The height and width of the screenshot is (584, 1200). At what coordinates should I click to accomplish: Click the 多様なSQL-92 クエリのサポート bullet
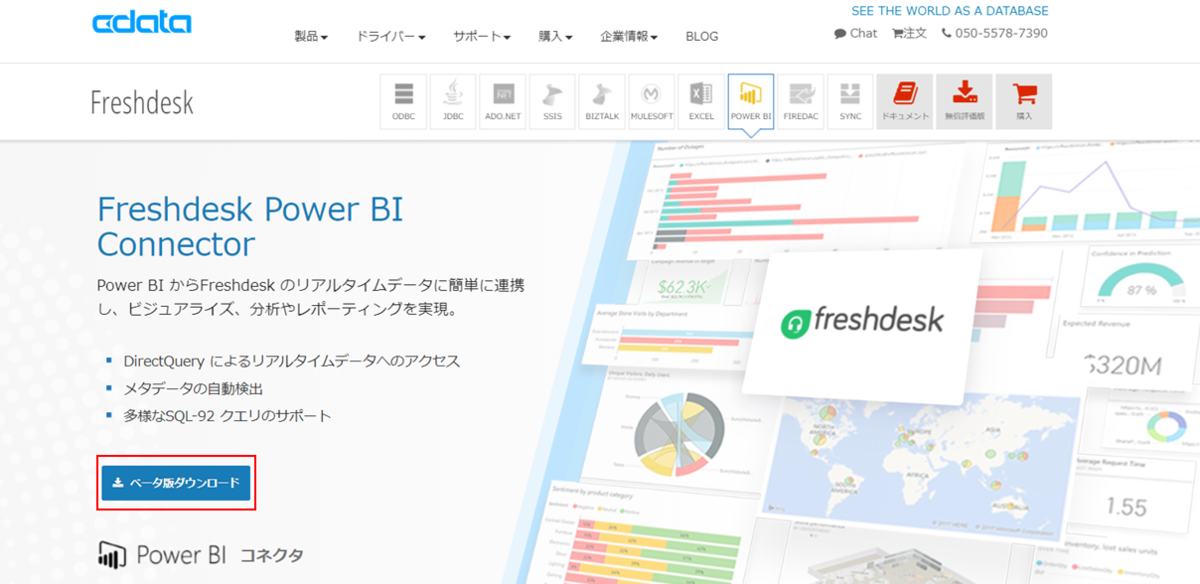click(227, 415)
